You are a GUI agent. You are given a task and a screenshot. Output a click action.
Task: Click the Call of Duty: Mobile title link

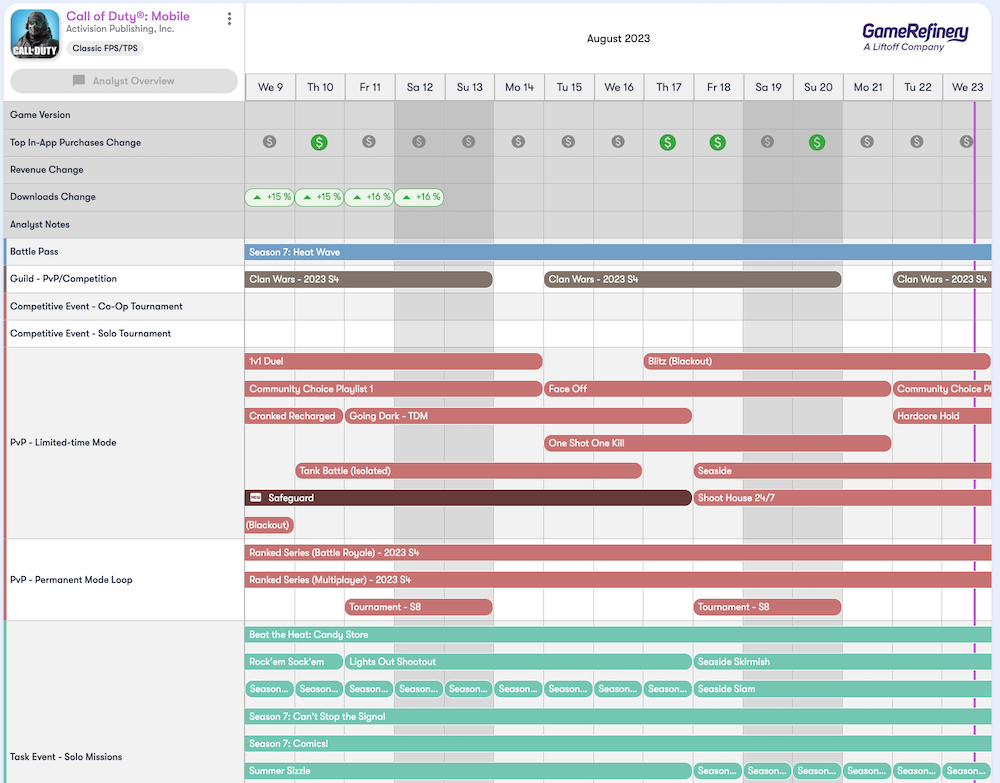pyautogui.click(x=128, y=16)
